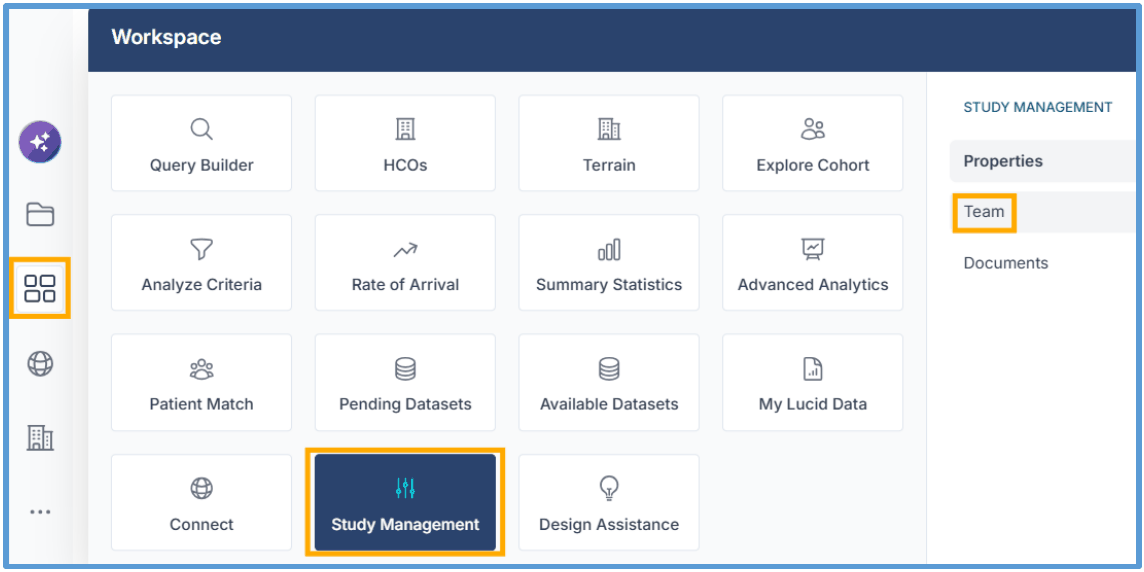Open the Terrain tile label
This screenshot has width=1144, height=572.
pyautogui.click(x=609, y=165)
